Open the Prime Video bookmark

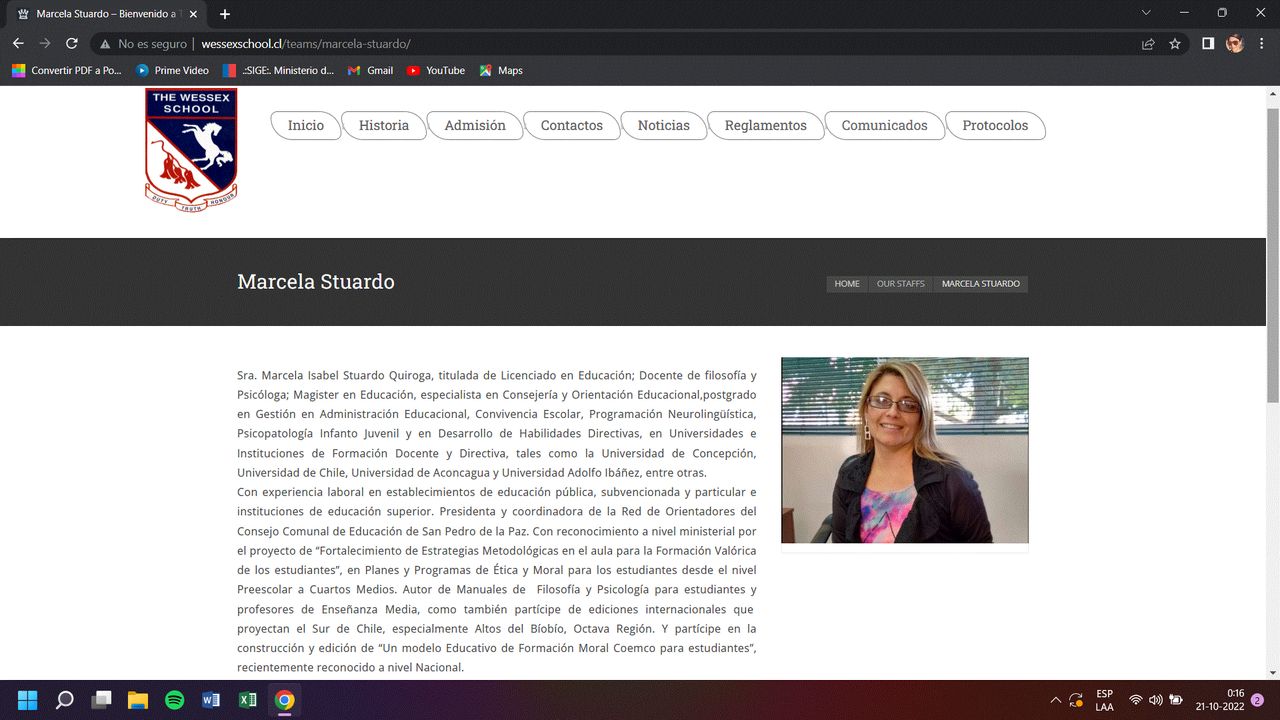click(172, 70)
